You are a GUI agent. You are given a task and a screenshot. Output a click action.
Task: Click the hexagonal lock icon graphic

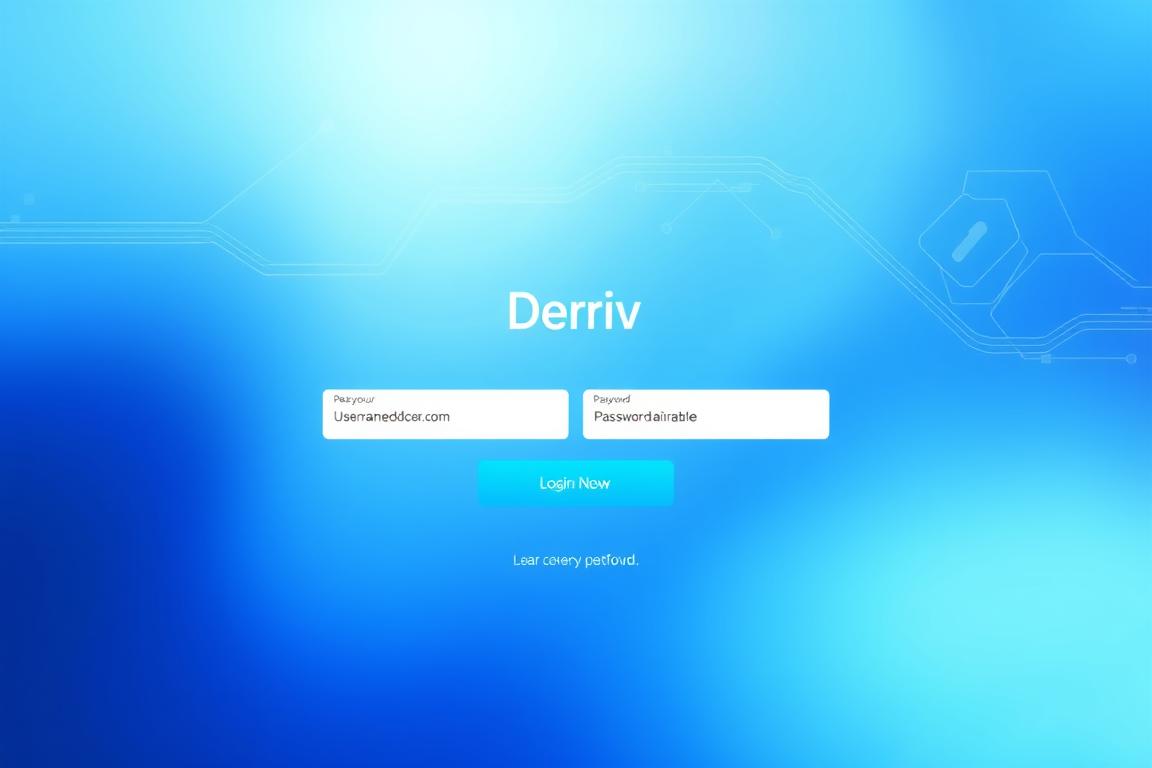click(970, 240)
